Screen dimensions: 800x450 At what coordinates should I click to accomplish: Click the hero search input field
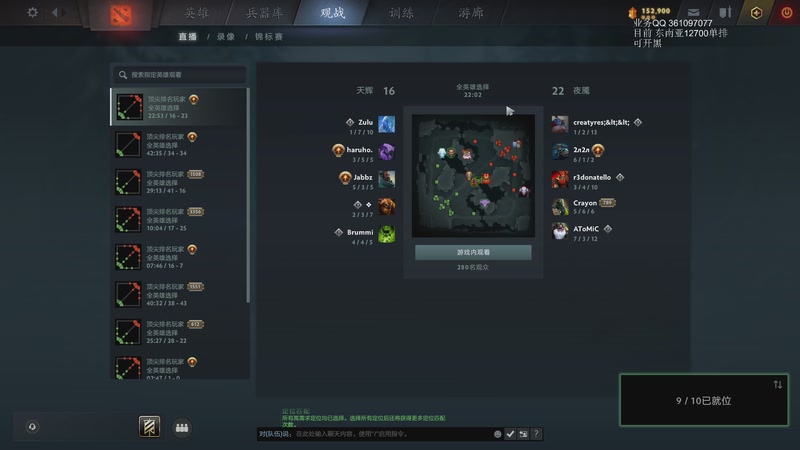point(179,75)
